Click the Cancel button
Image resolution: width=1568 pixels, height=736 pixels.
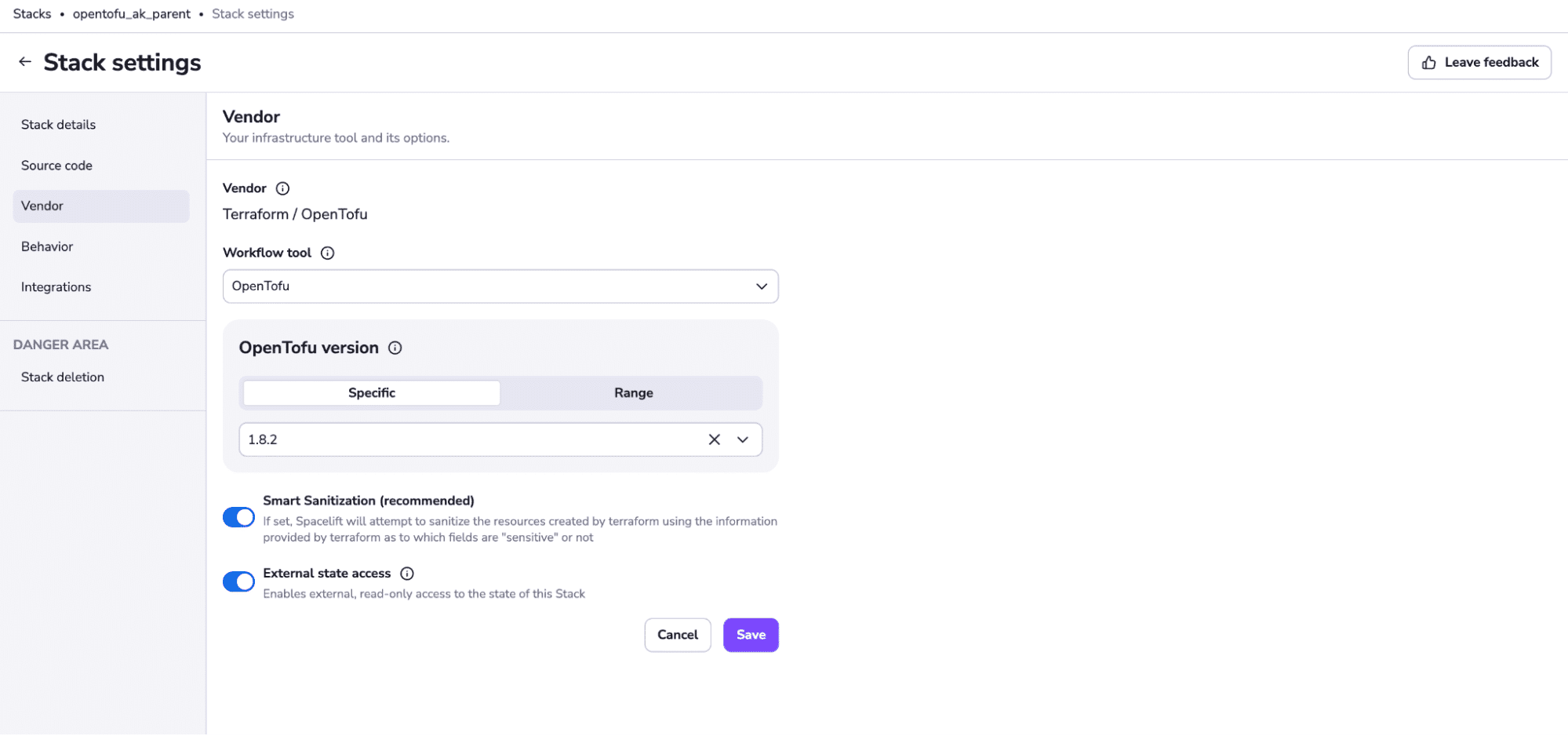pos(678,635)
